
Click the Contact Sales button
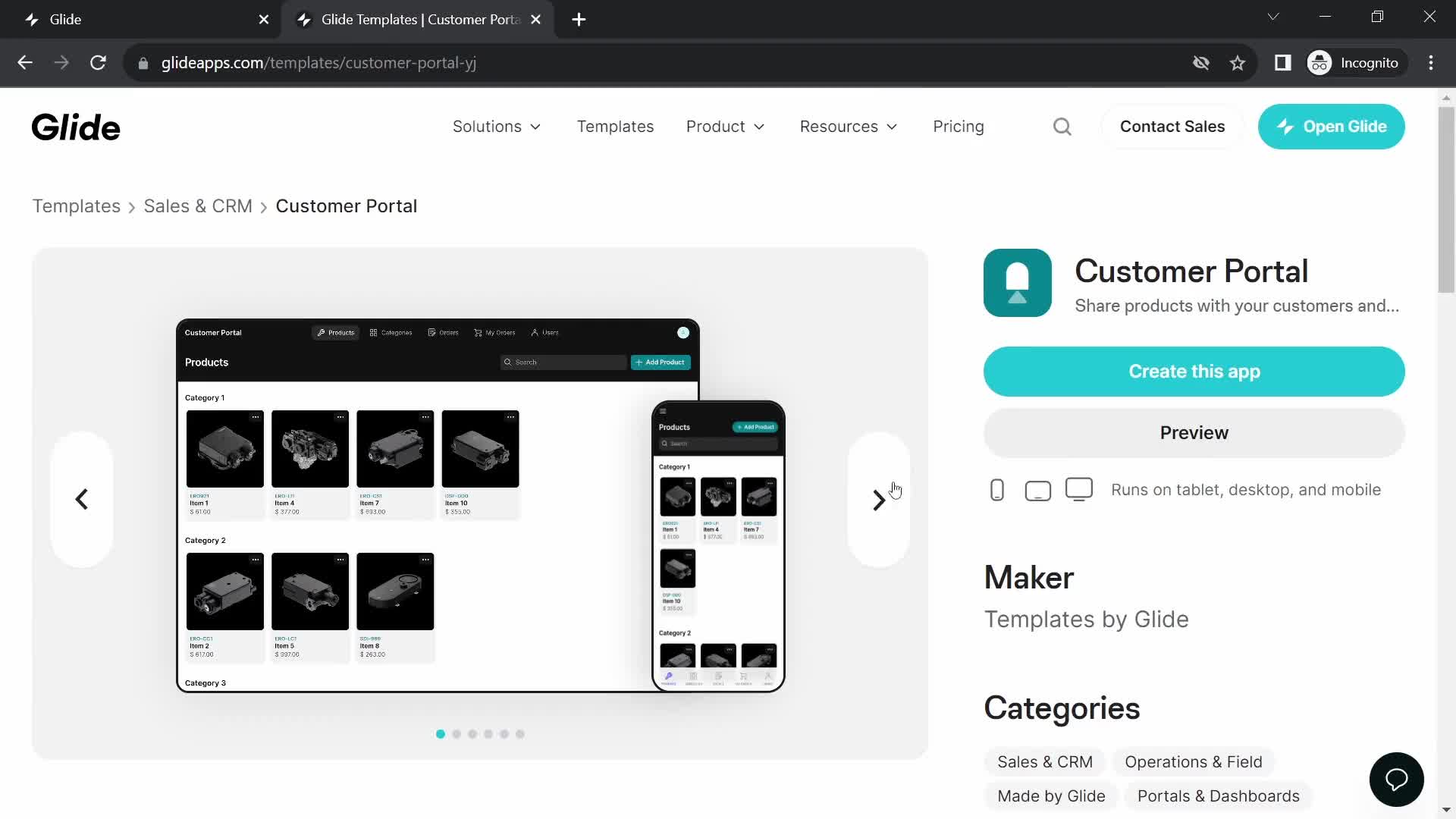point(1172,127)
